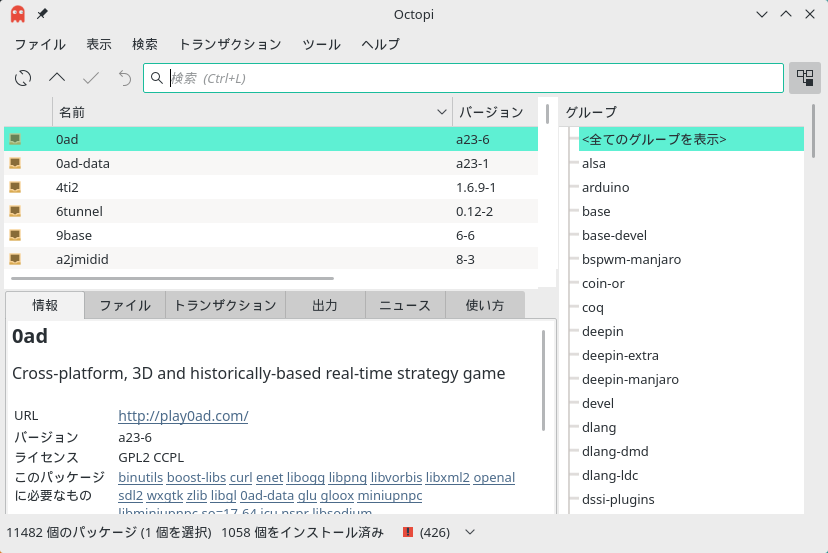The height and width of the screenshot is (553, 828).
Task: Click the system upgrade arrow icon
Action: coord(57,78)
